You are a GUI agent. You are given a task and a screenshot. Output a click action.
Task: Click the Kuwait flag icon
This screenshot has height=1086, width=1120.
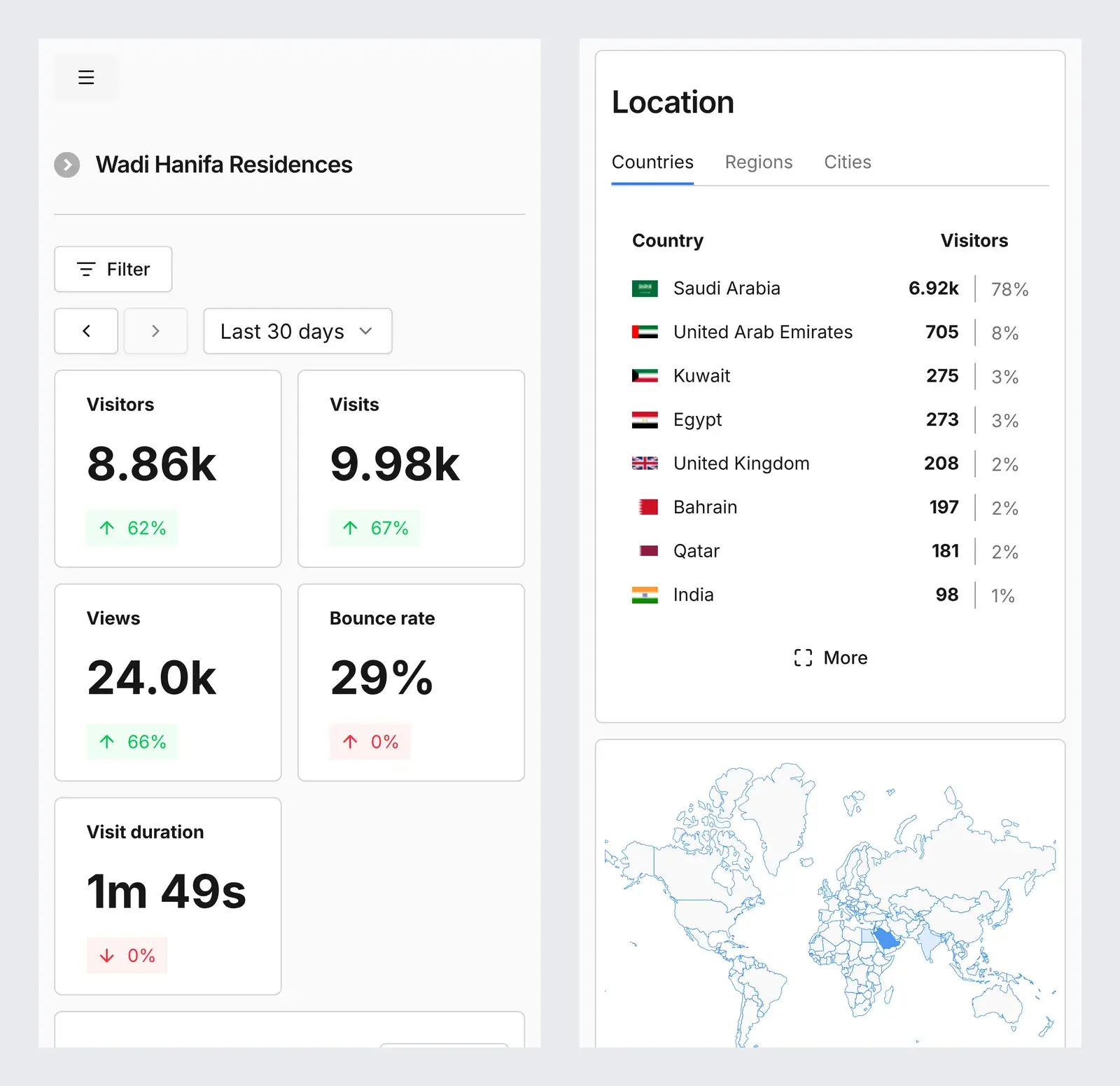[645, 376]
